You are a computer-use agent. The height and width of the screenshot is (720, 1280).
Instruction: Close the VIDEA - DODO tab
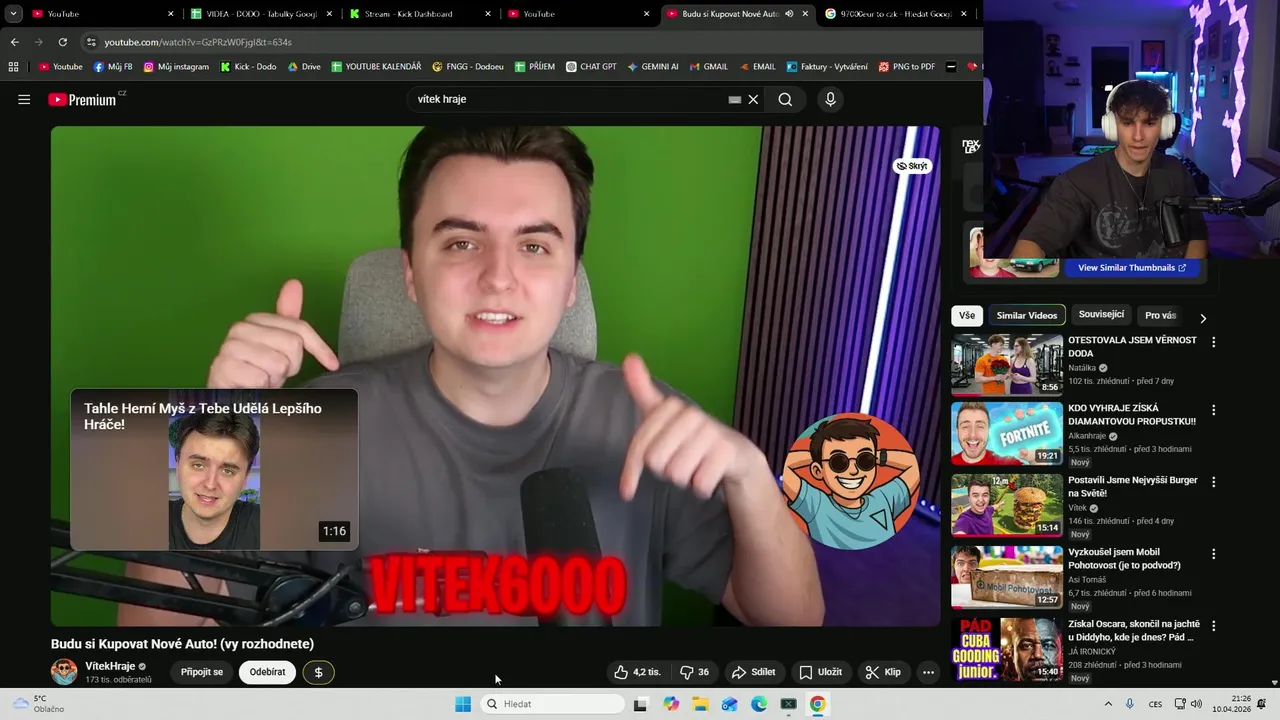coord(329,14)
